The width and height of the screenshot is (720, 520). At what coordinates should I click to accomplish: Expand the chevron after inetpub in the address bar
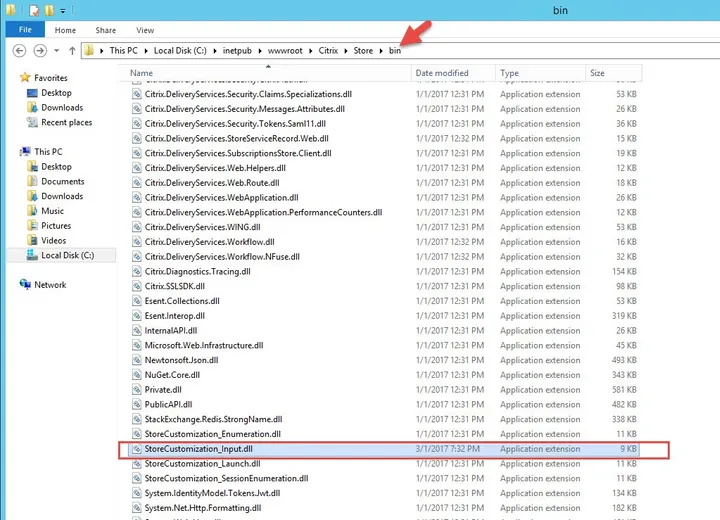[x=260, y=51]
